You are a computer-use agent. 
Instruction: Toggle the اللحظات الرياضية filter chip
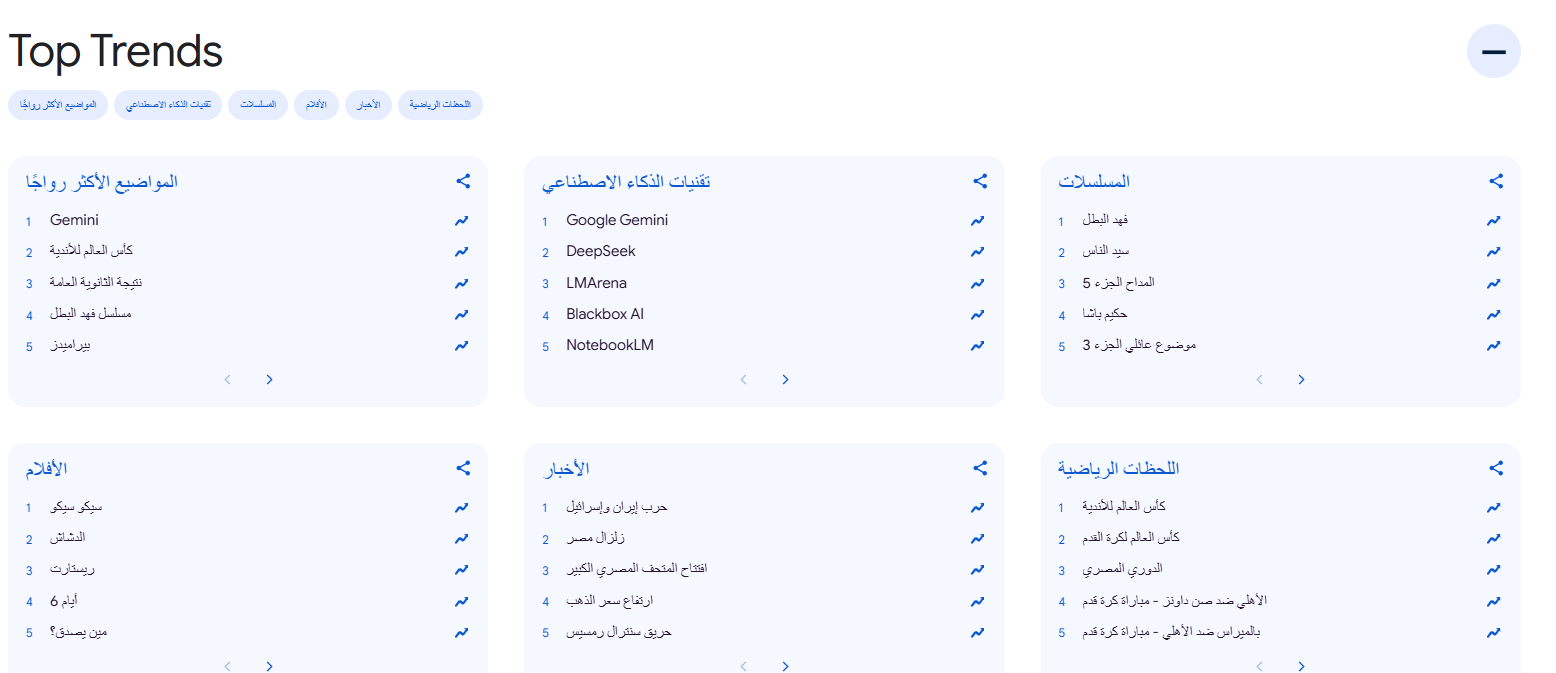440,104
